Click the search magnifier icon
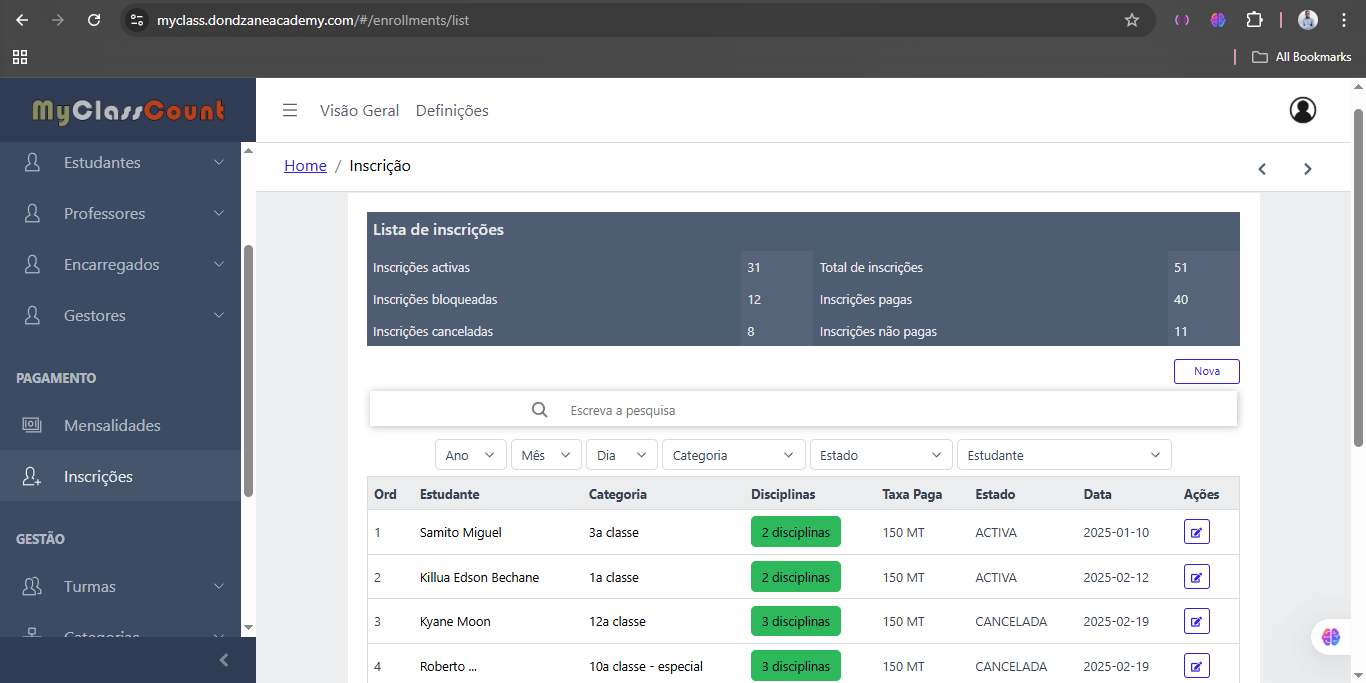The width and height of the screenshot is (1366, 683). pyautogui.click(x=540, y=410)
